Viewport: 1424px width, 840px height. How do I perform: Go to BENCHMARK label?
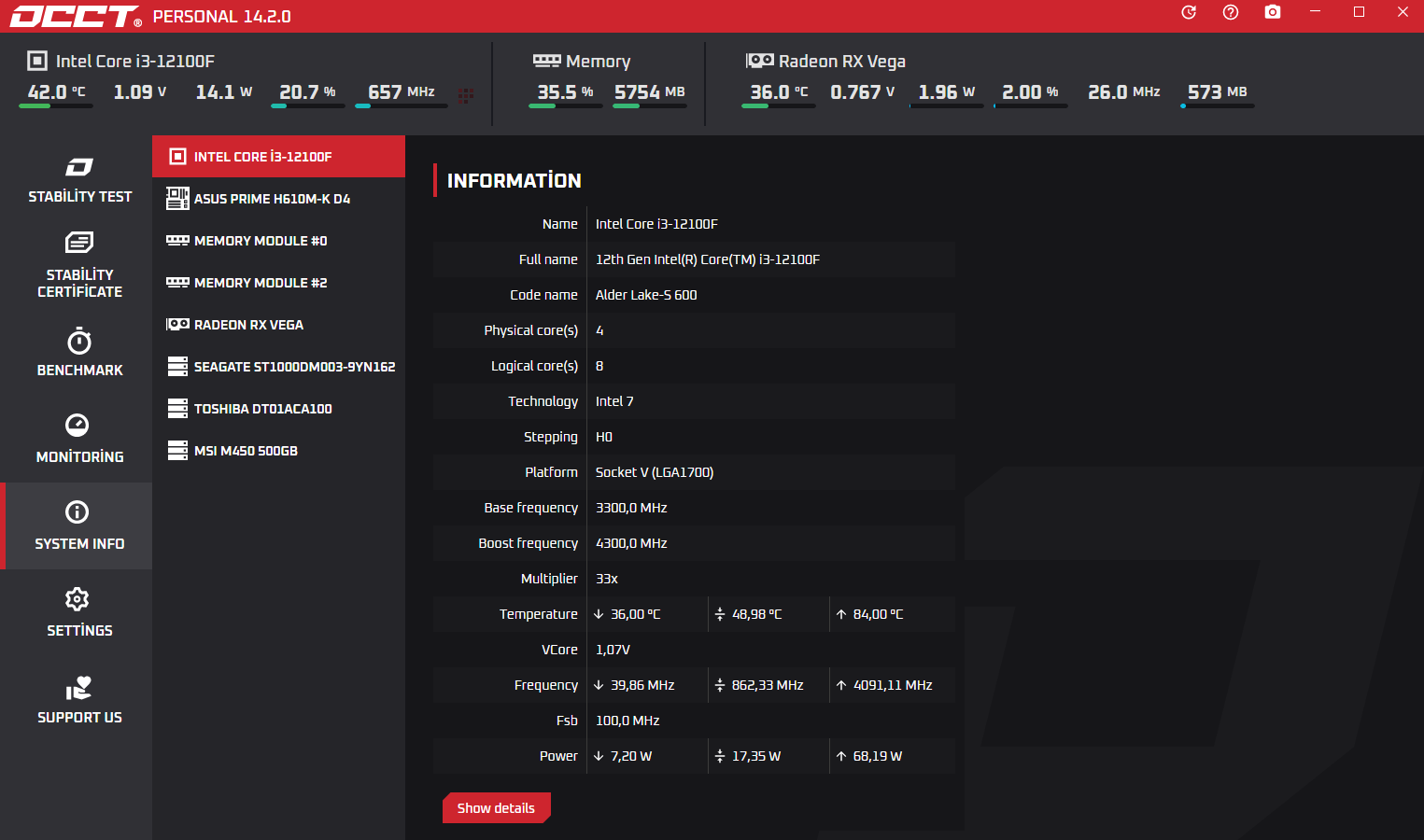tap(79, 370)
